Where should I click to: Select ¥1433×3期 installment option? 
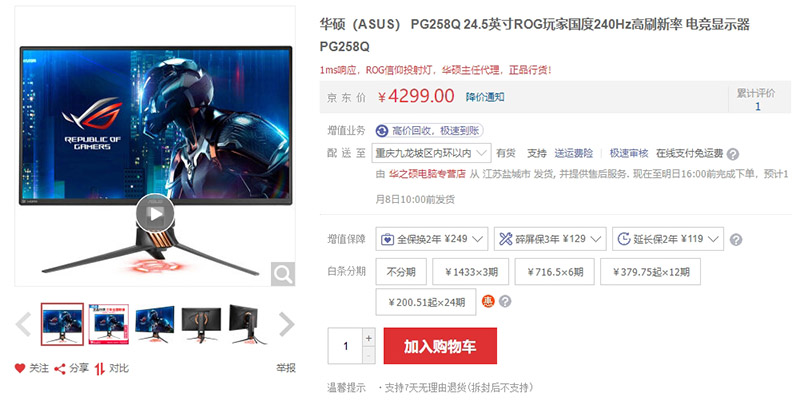471,271
